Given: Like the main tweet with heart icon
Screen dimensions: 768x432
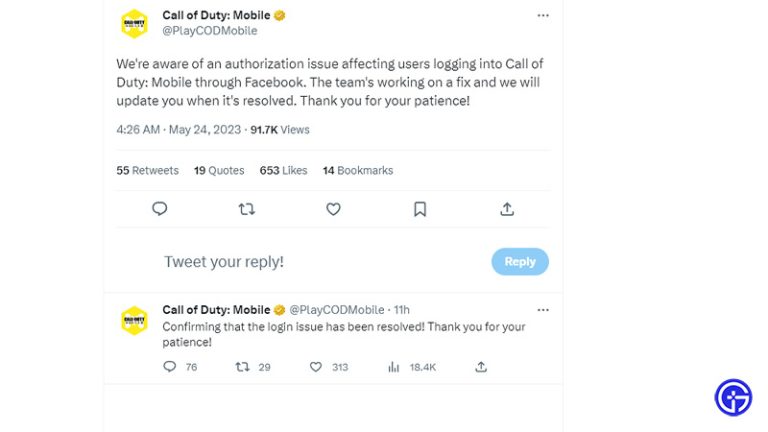Looking at the screenshot, I should (x=333, y=209).
